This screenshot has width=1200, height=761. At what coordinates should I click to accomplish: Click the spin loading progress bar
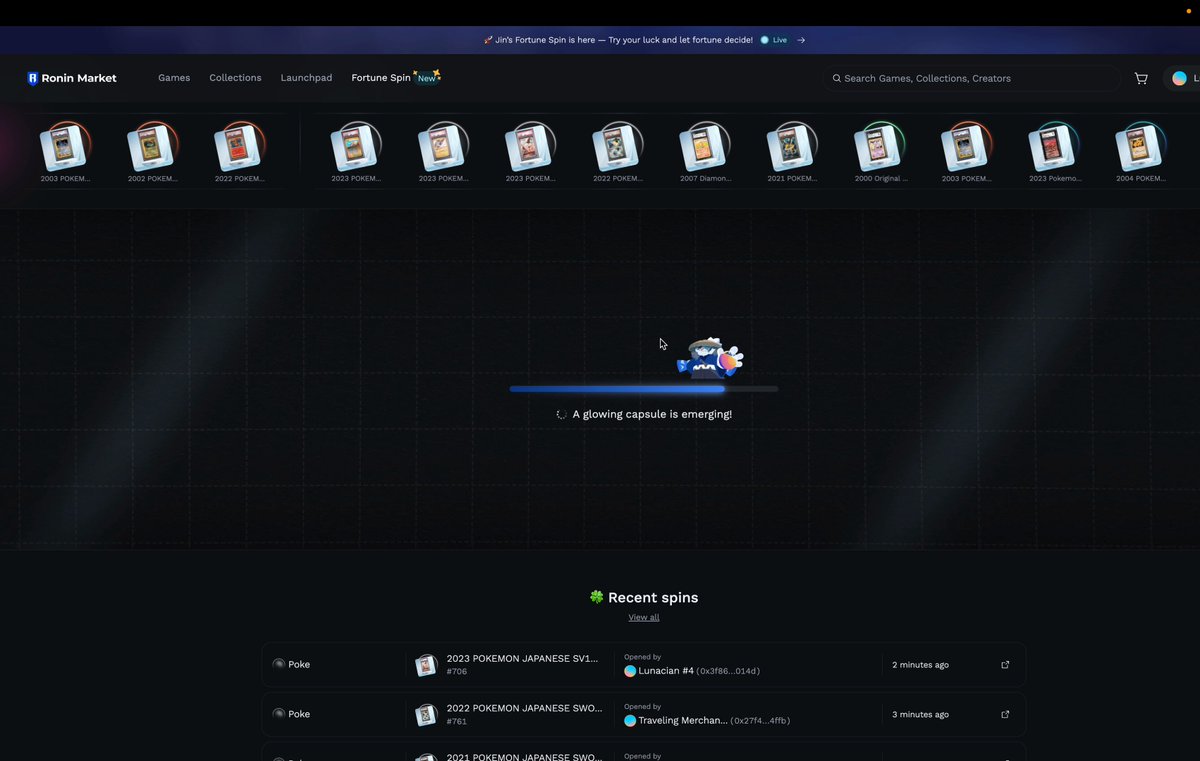644,389
